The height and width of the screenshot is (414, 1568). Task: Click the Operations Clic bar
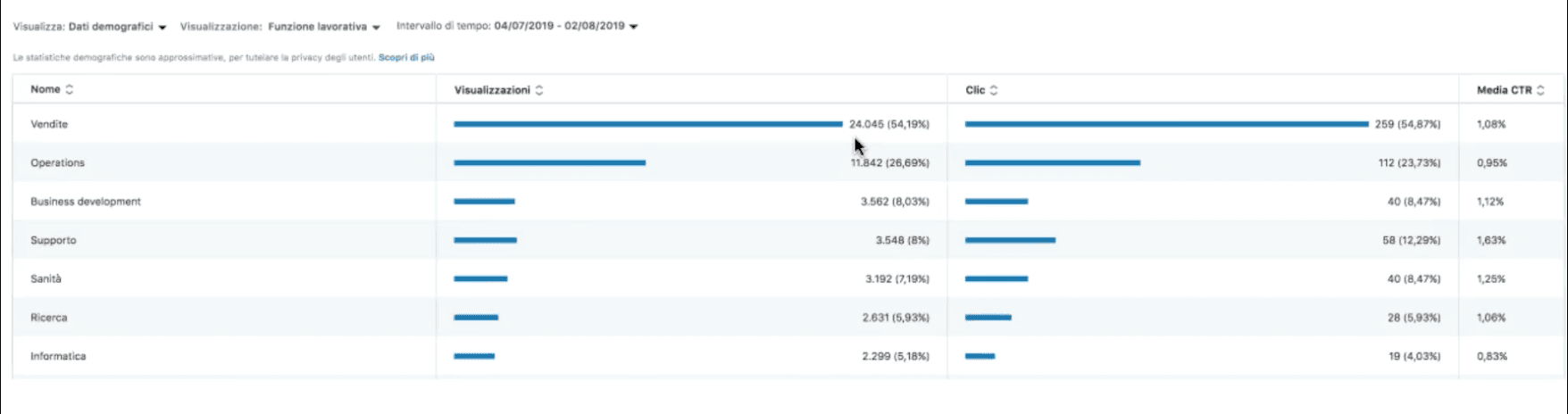click(1053, 162)
